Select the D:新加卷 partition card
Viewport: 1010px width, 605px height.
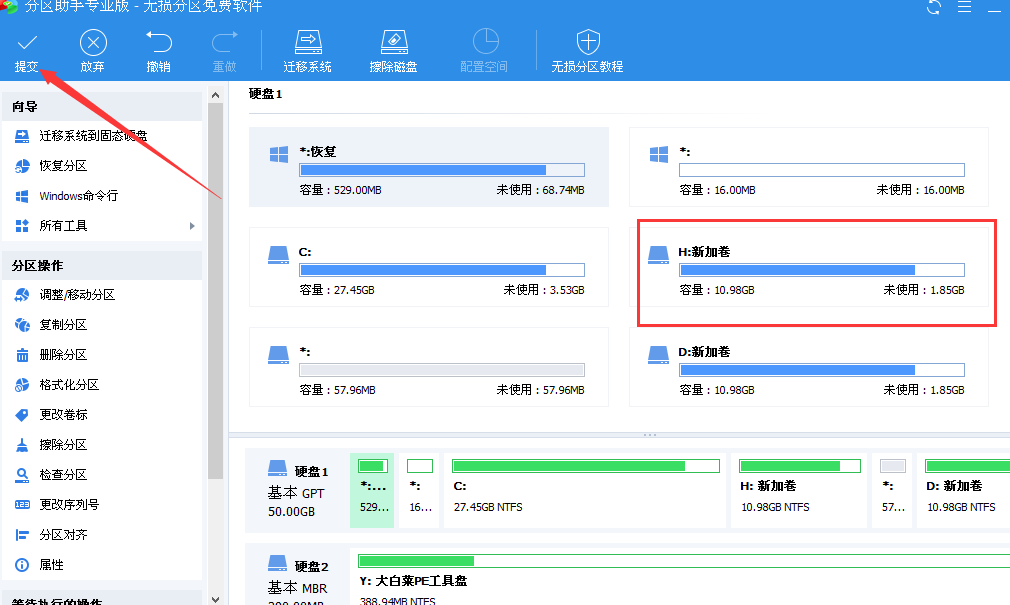click(809, 367)
